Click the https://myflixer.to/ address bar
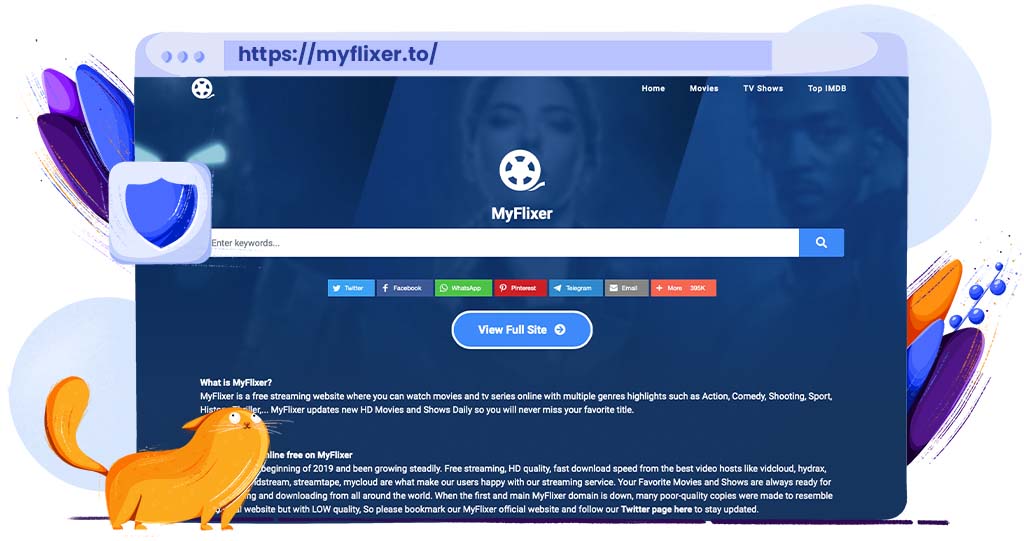Image resolution: width=1024 pixels, height=541 pixels. 498,55
